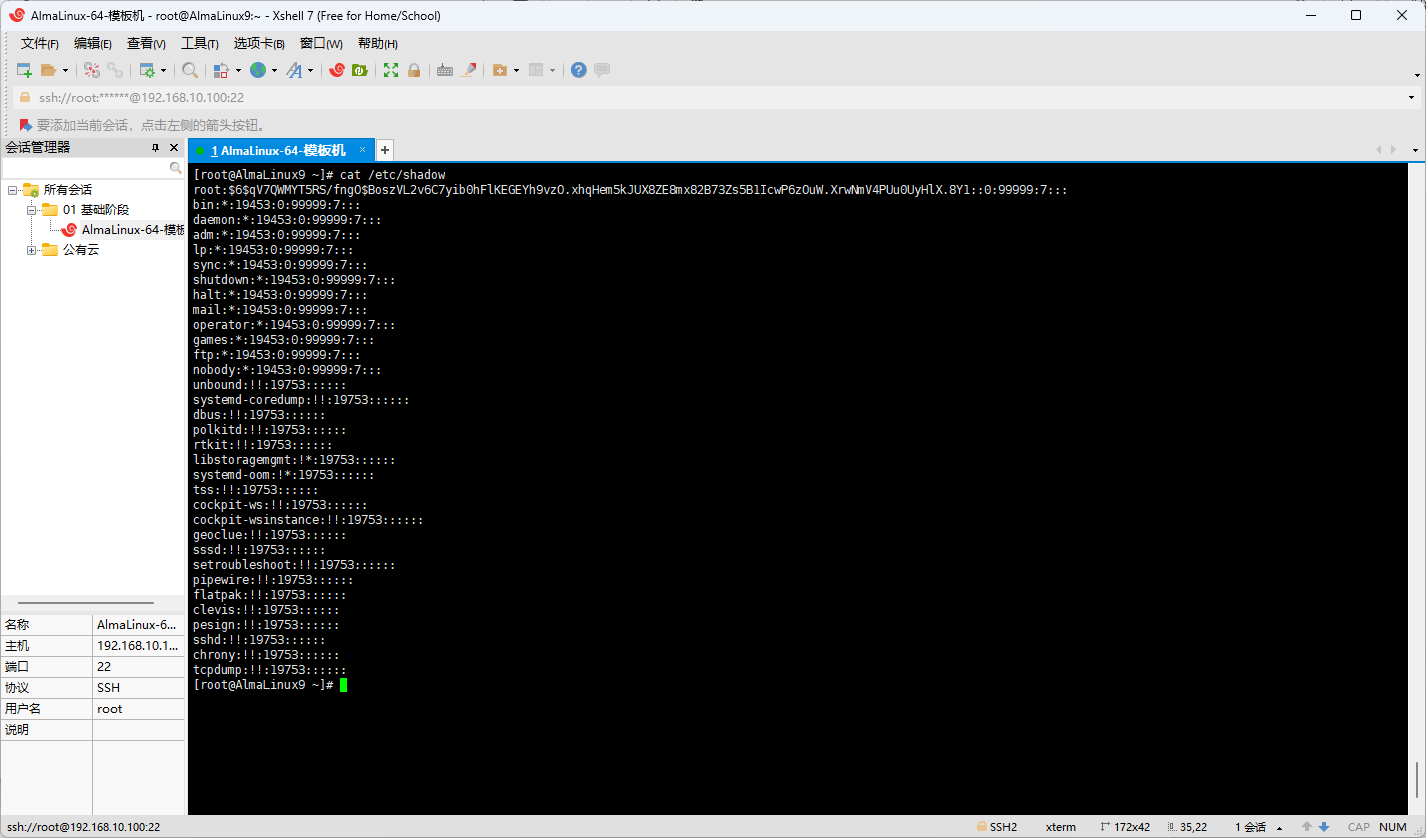Click the red Xshell swirl toolbar icon

337,70
